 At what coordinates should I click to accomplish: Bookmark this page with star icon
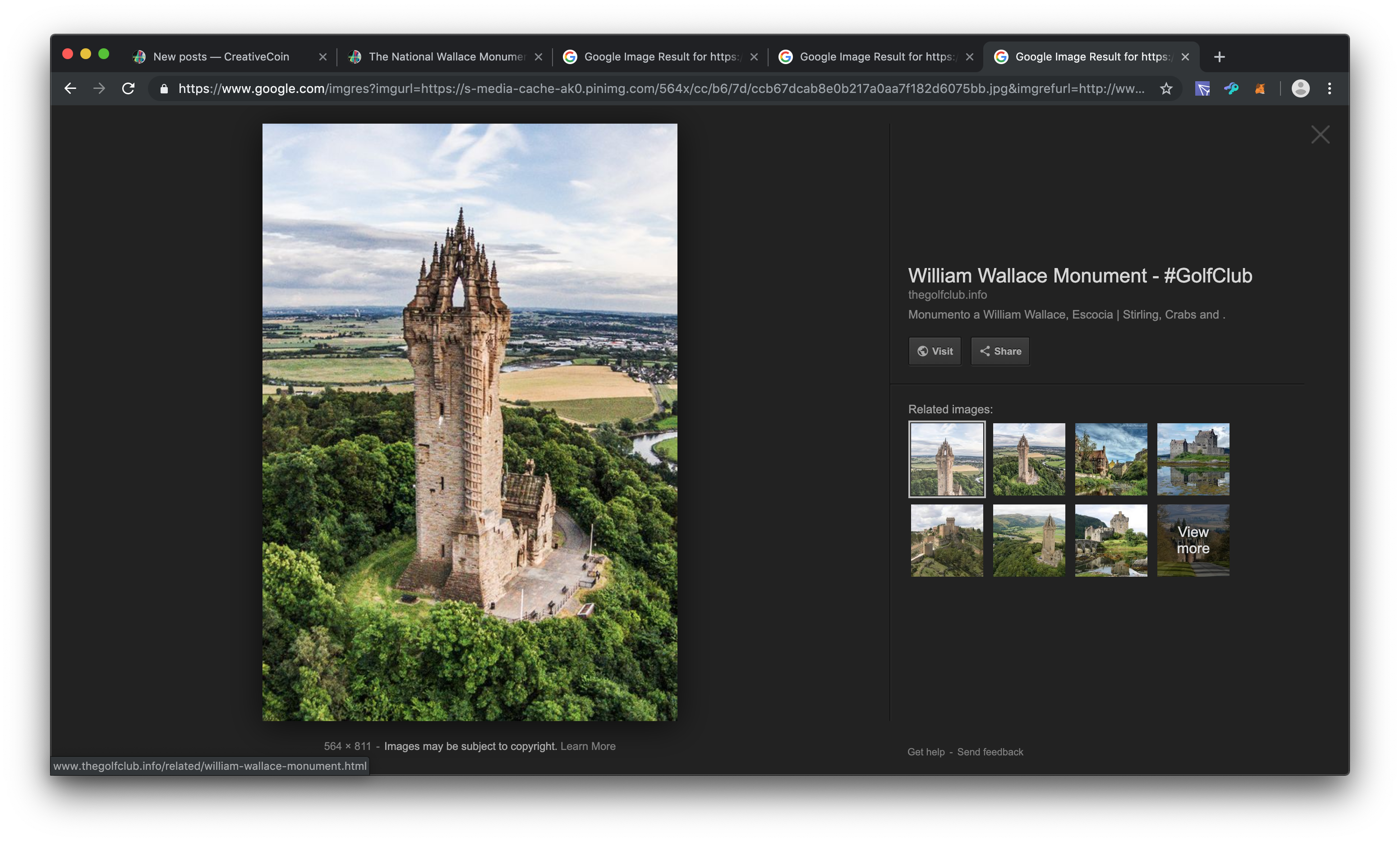(1166, 88)
